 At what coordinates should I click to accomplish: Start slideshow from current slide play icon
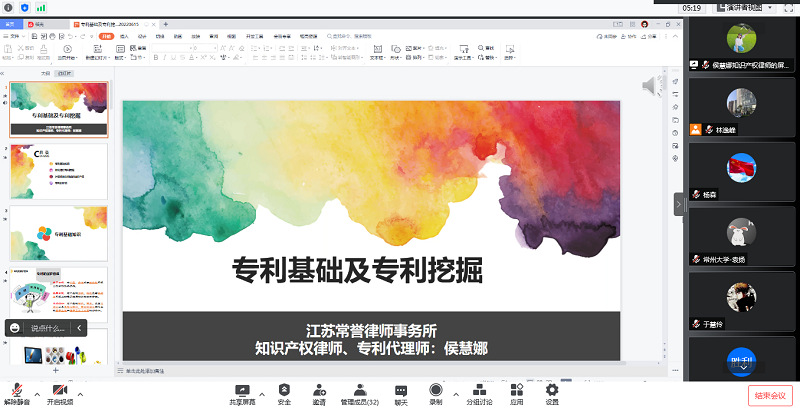coord(67,49)
